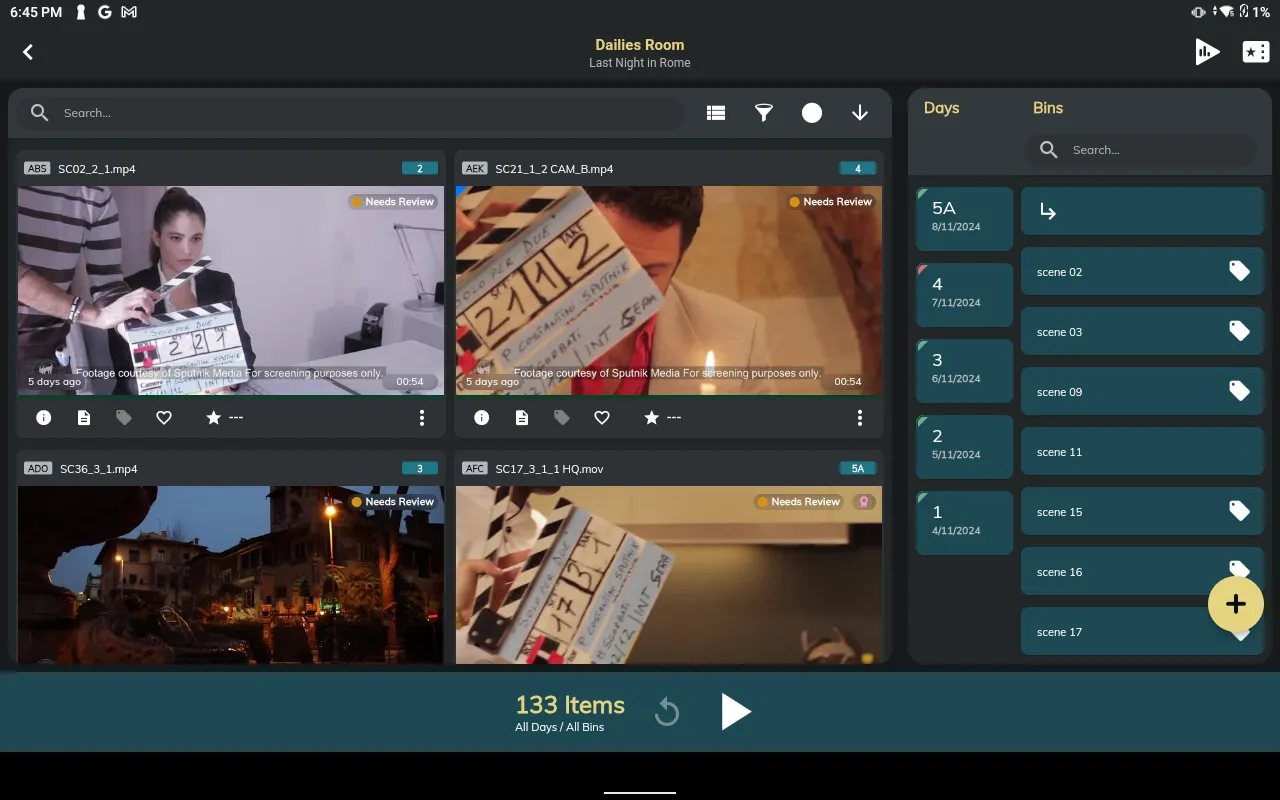Go back using the back arrow
The image size is (1280, 800).
[28, 52]
